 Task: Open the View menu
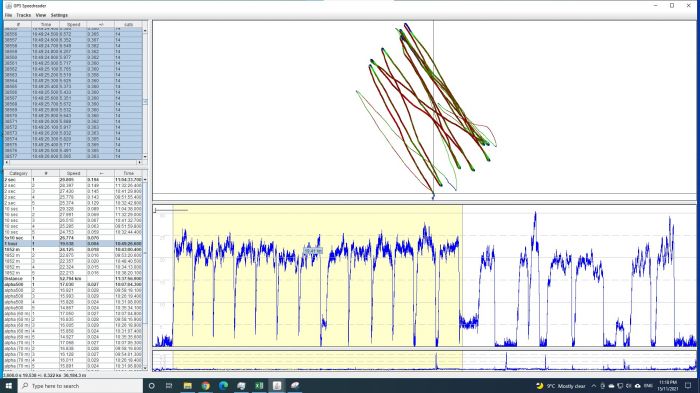click(41, 15)
